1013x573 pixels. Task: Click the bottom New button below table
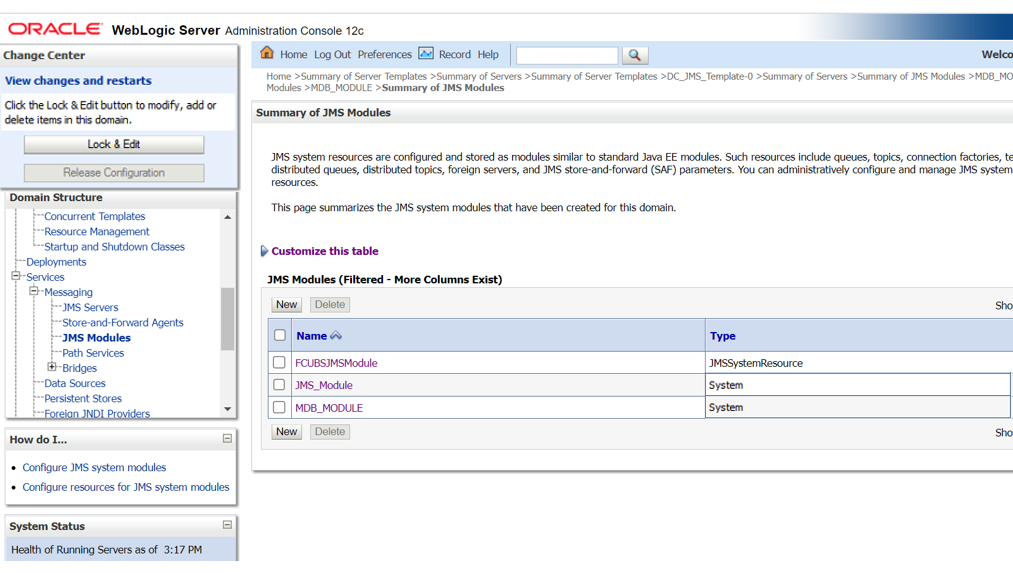coord(286,432)
